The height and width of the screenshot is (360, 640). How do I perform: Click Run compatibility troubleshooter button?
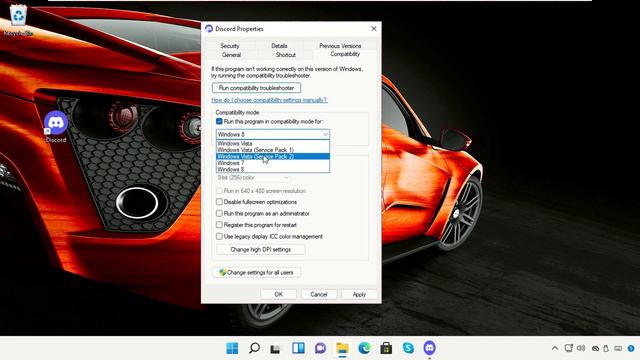point(256,88)
